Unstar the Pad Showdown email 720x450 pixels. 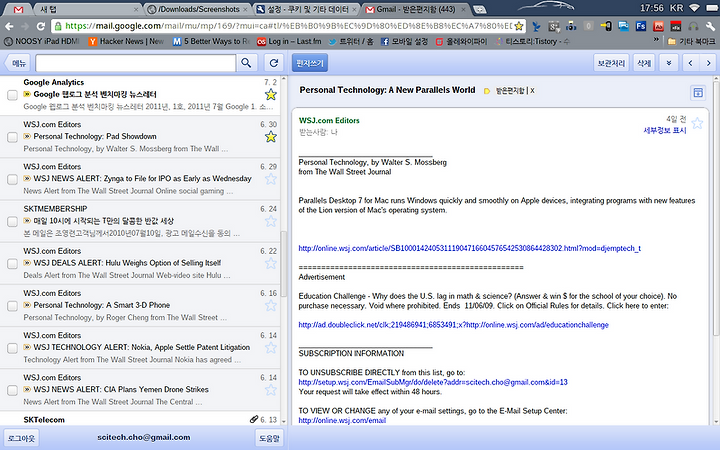[x=271, y=136]
